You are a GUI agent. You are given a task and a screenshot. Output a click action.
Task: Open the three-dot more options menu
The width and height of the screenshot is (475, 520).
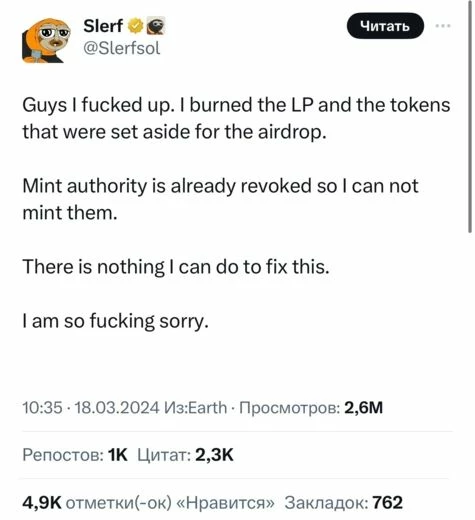(x=443, y=26)
